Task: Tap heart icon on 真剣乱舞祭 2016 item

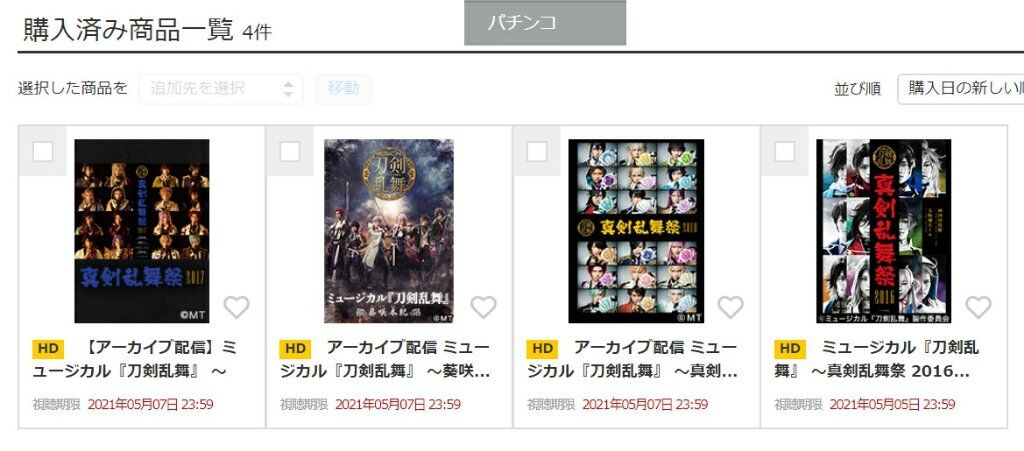Action: pyautogui.click(x=978, y=307)
